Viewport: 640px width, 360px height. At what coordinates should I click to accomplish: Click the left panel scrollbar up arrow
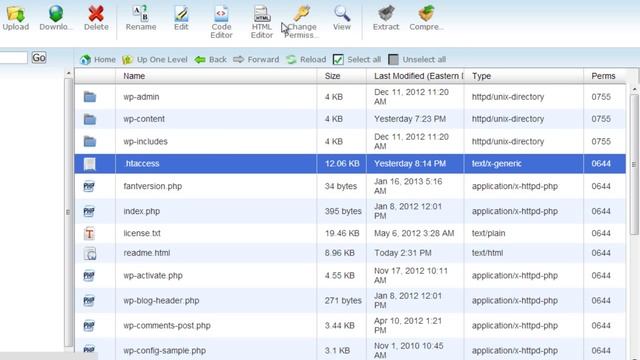pyautogui.click(x=69, y=73)
